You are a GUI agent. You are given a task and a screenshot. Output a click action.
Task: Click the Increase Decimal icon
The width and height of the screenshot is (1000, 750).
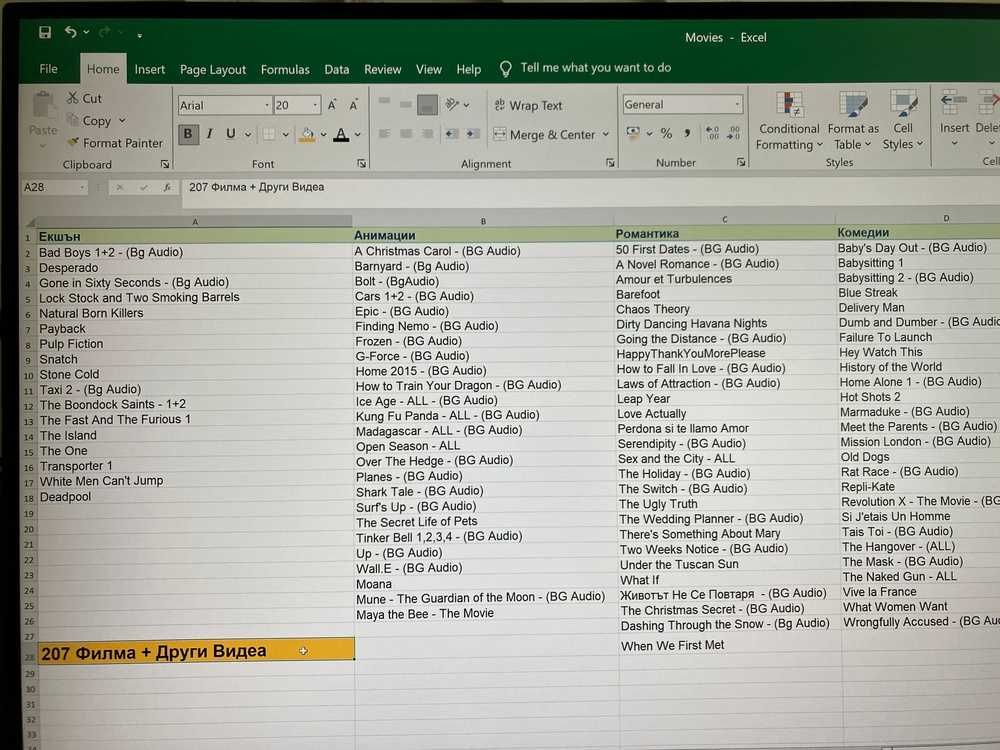tap(712, 133)
